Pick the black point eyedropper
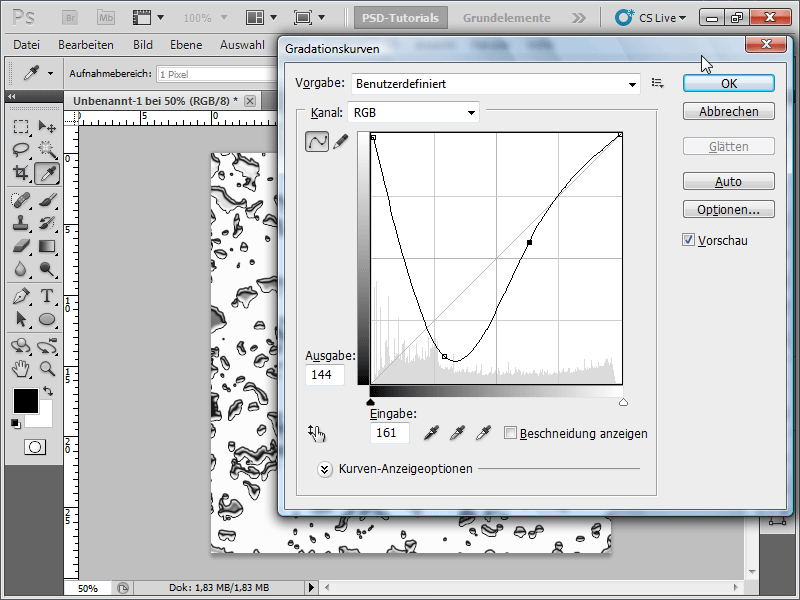 [431, 433]
